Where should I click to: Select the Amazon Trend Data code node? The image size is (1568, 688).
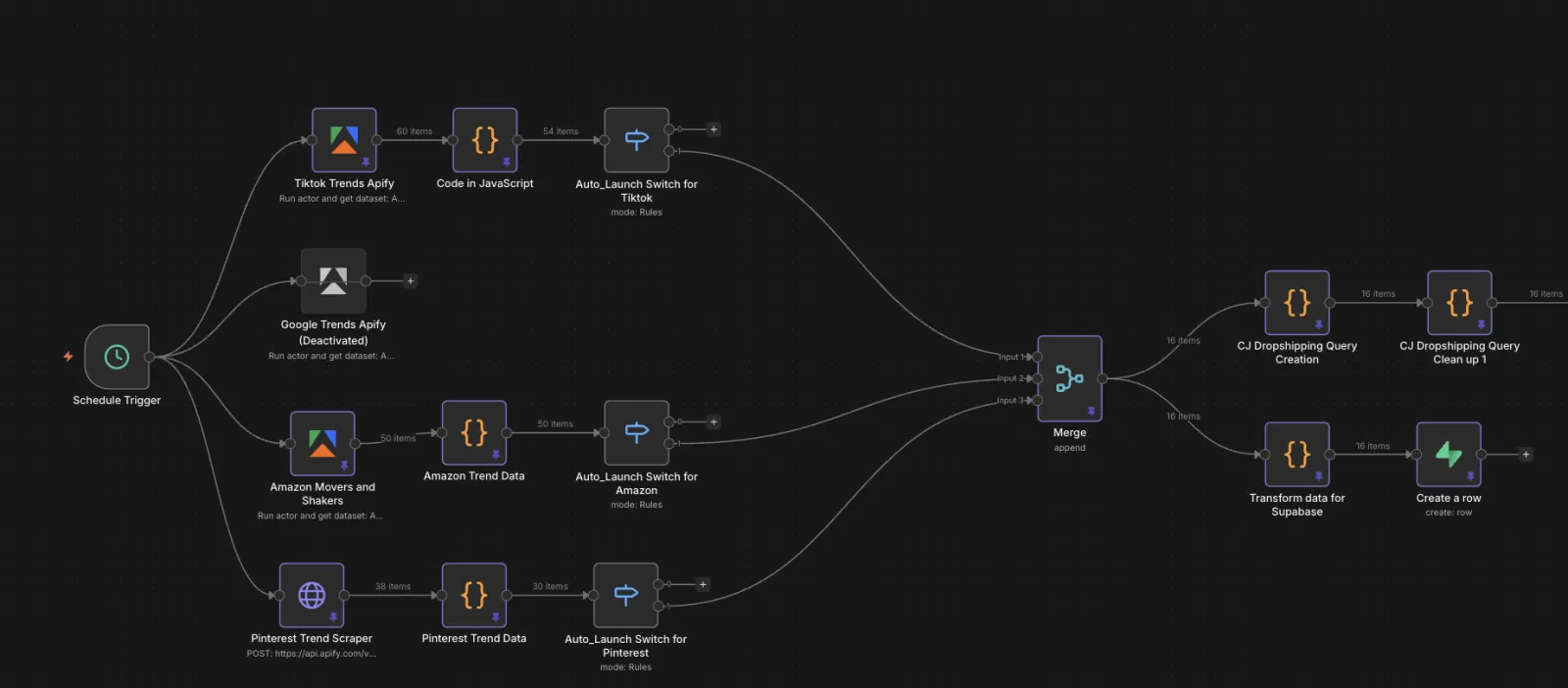(474, 432)
